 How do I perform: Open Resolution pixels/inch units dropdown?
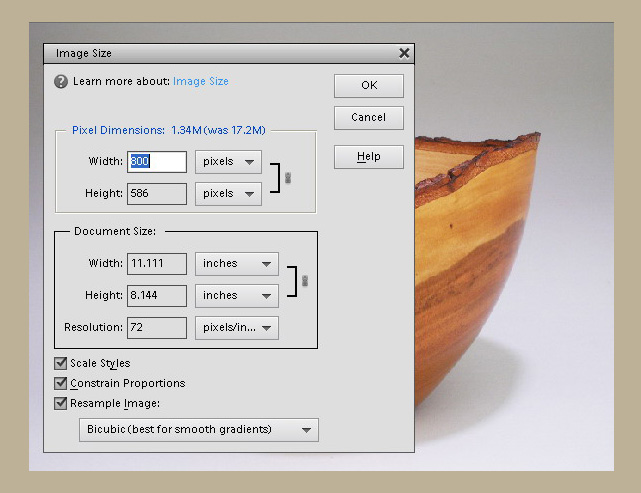(x=236, y=327)
